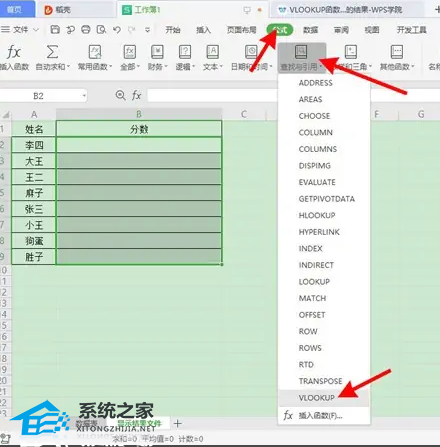Click the save icon in quick toolbar
Viewport: 440px width, 447px height.
coord(55,30)
